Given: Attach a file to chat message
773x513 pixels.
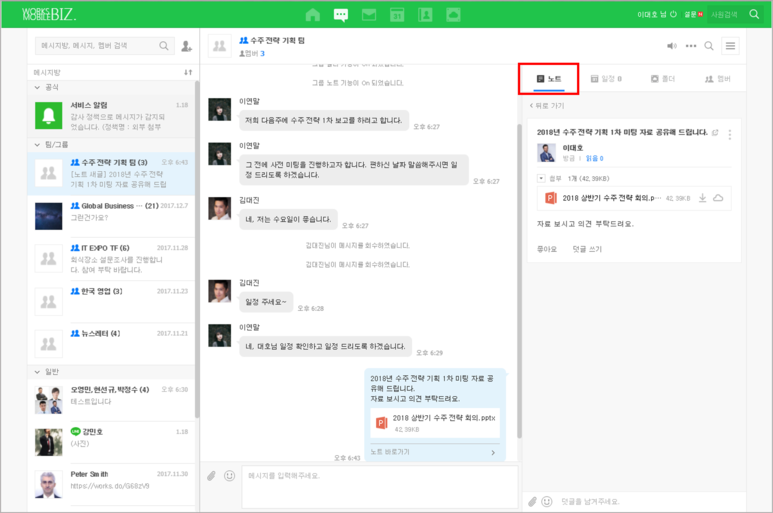Looking at the screenshot, I should [211, 476].
